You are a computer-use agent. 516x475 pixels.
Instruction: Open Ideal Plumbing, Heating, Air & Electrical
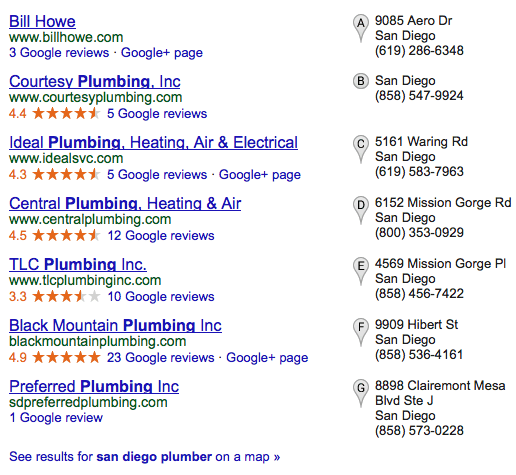[x=153, y=143]
